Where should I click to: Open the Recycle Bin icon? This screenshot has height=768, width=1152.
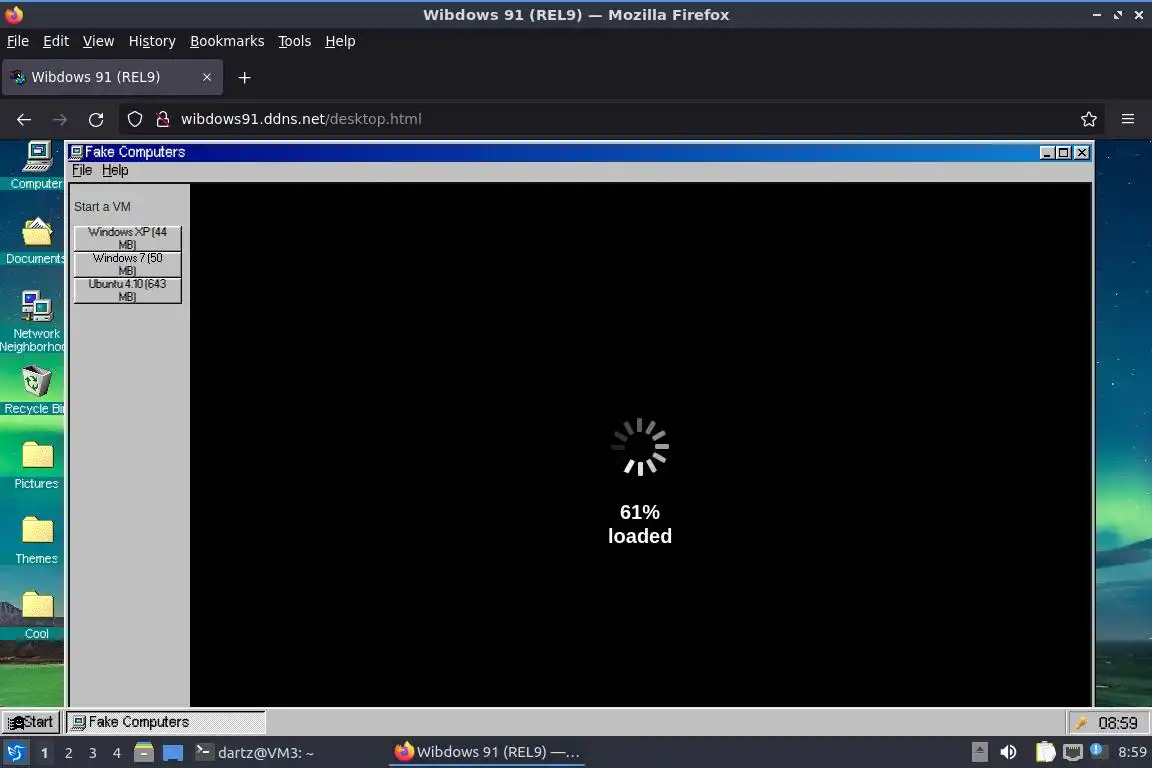coord(35,390)
